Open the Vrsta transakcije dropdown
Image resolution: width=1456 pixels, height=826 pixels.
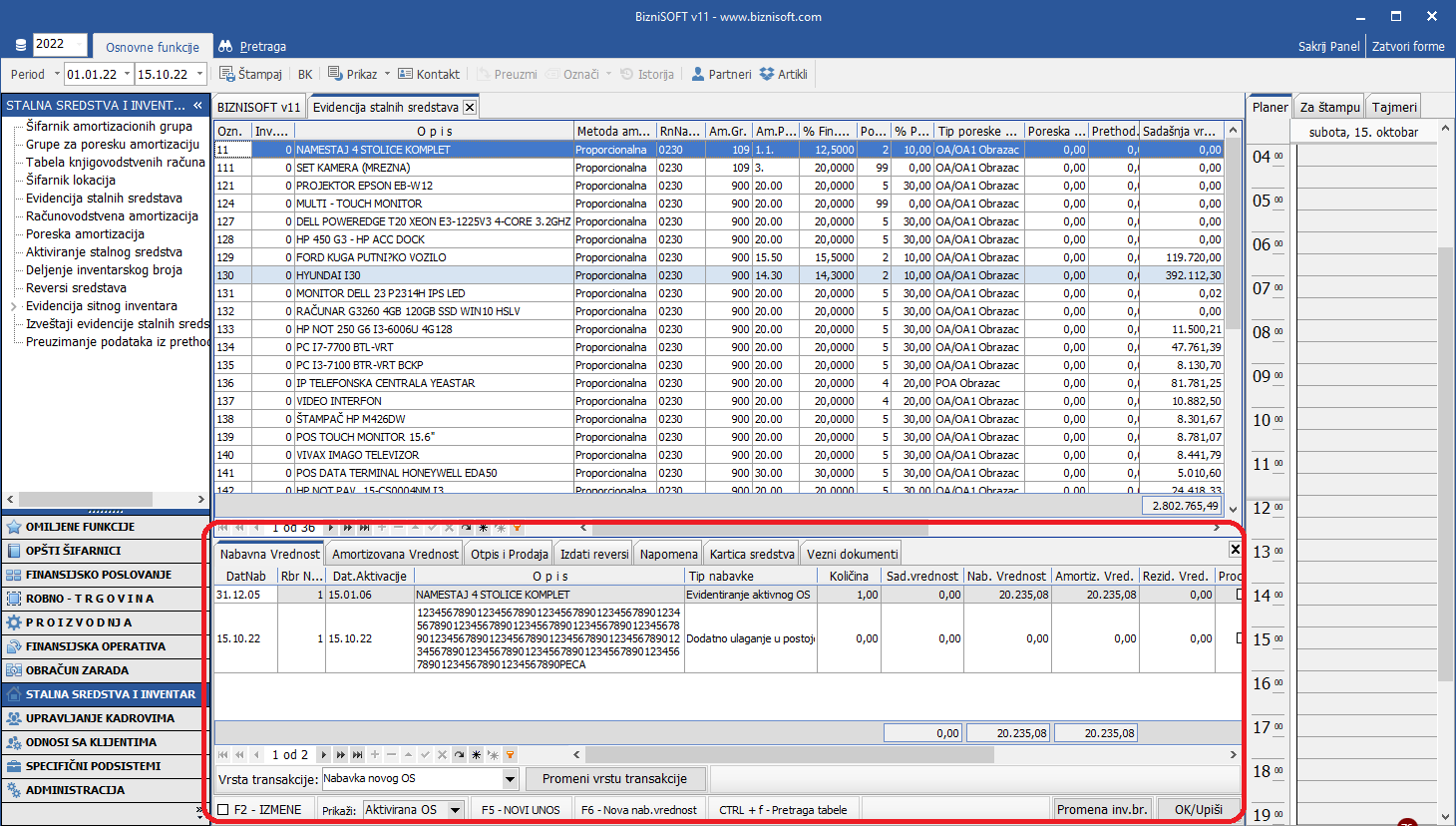tap(510, 779)
